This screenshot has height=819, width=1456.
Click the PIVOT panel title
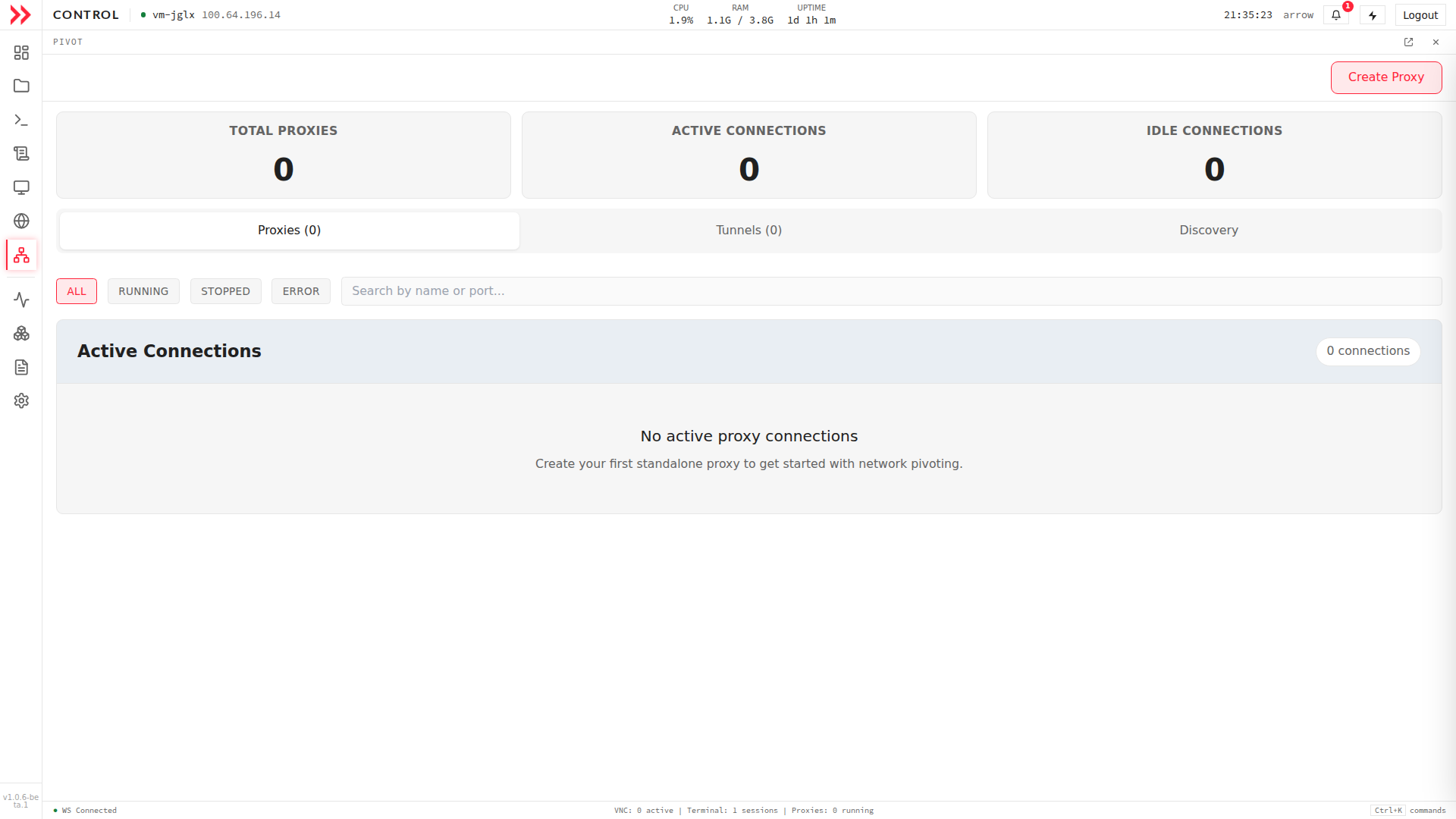(67, 42)
